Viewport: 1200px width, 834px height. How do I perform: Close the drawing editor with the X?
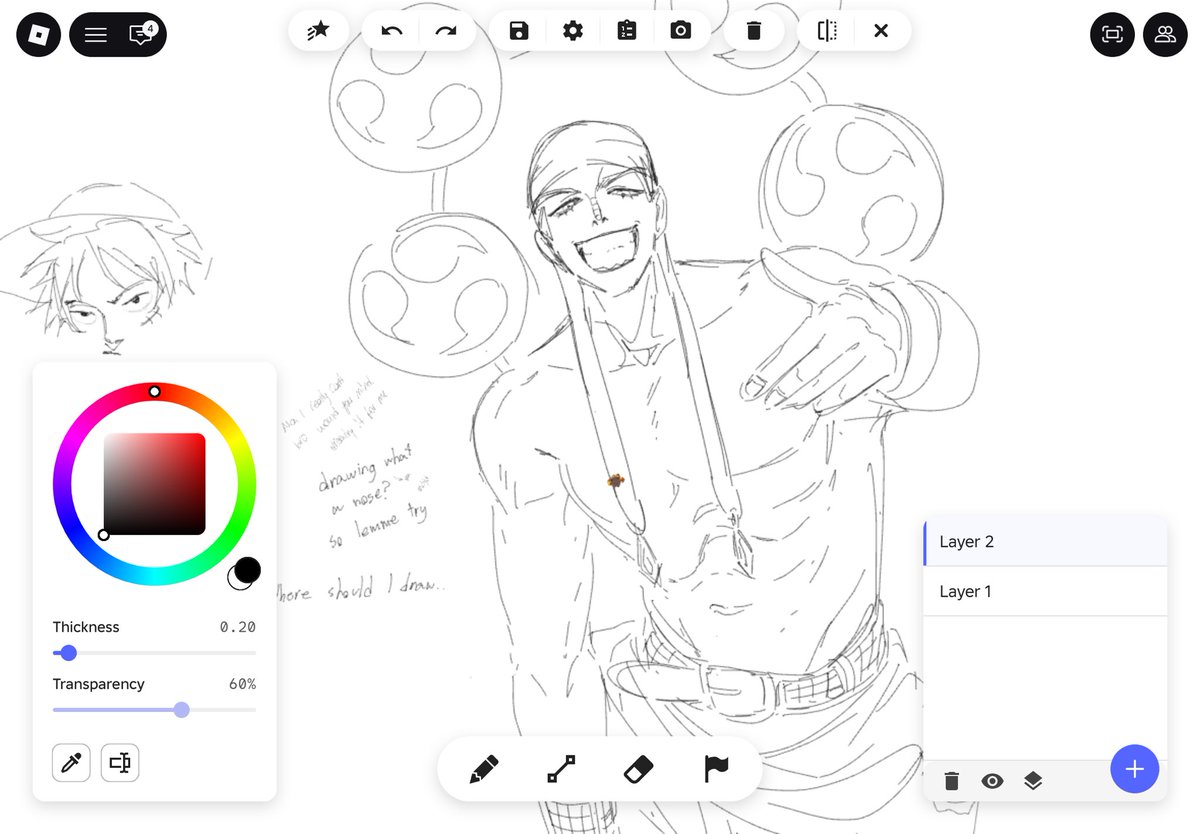point(881,31)
